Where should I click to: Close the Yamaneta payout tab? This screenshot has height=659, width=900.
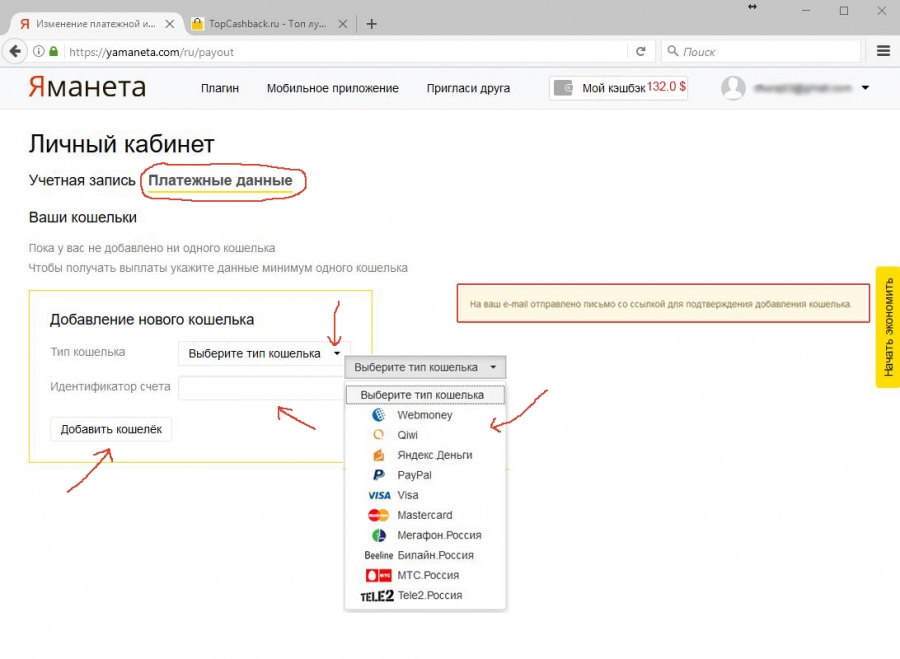(x=170, y=24)
